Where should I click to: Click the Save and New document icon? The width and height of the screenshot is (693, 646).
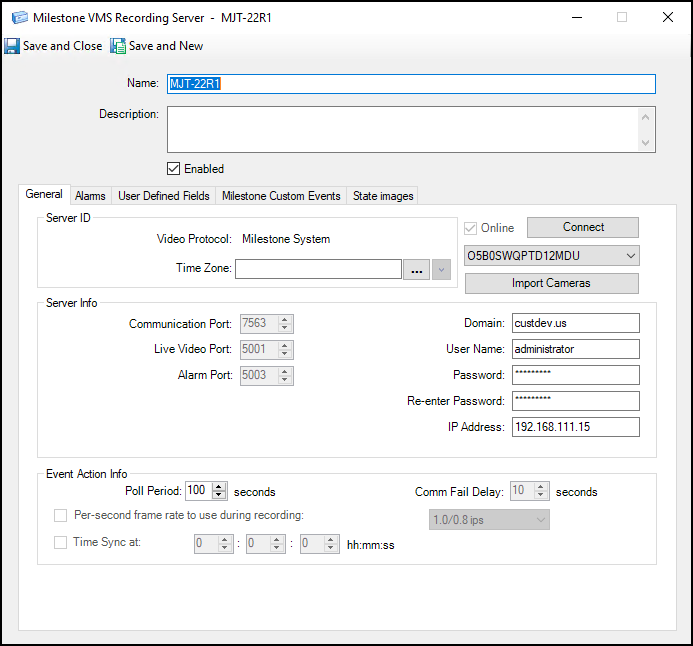coord(118,46)
